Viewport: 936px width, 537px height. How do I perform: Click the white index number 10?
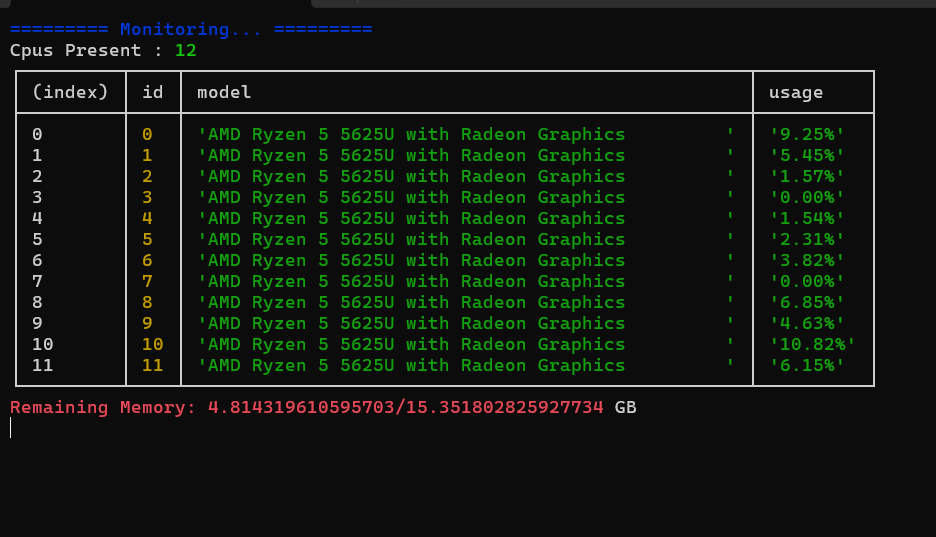(x=43, y=344)
